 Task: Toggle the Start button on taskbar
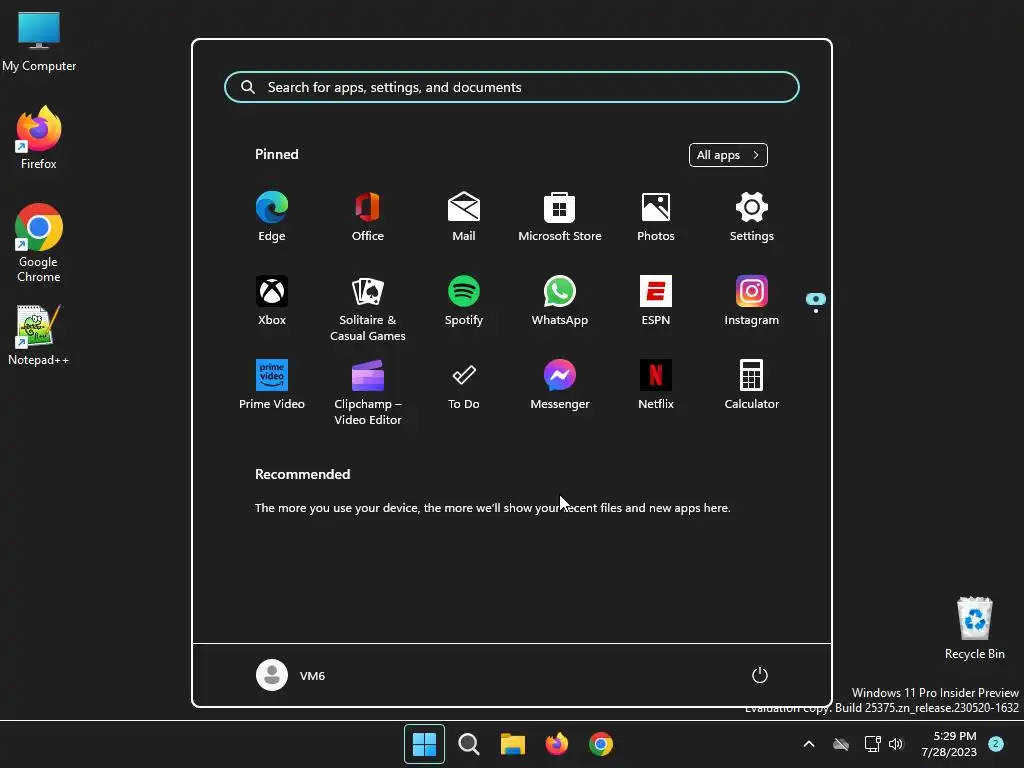pos(424,744)
